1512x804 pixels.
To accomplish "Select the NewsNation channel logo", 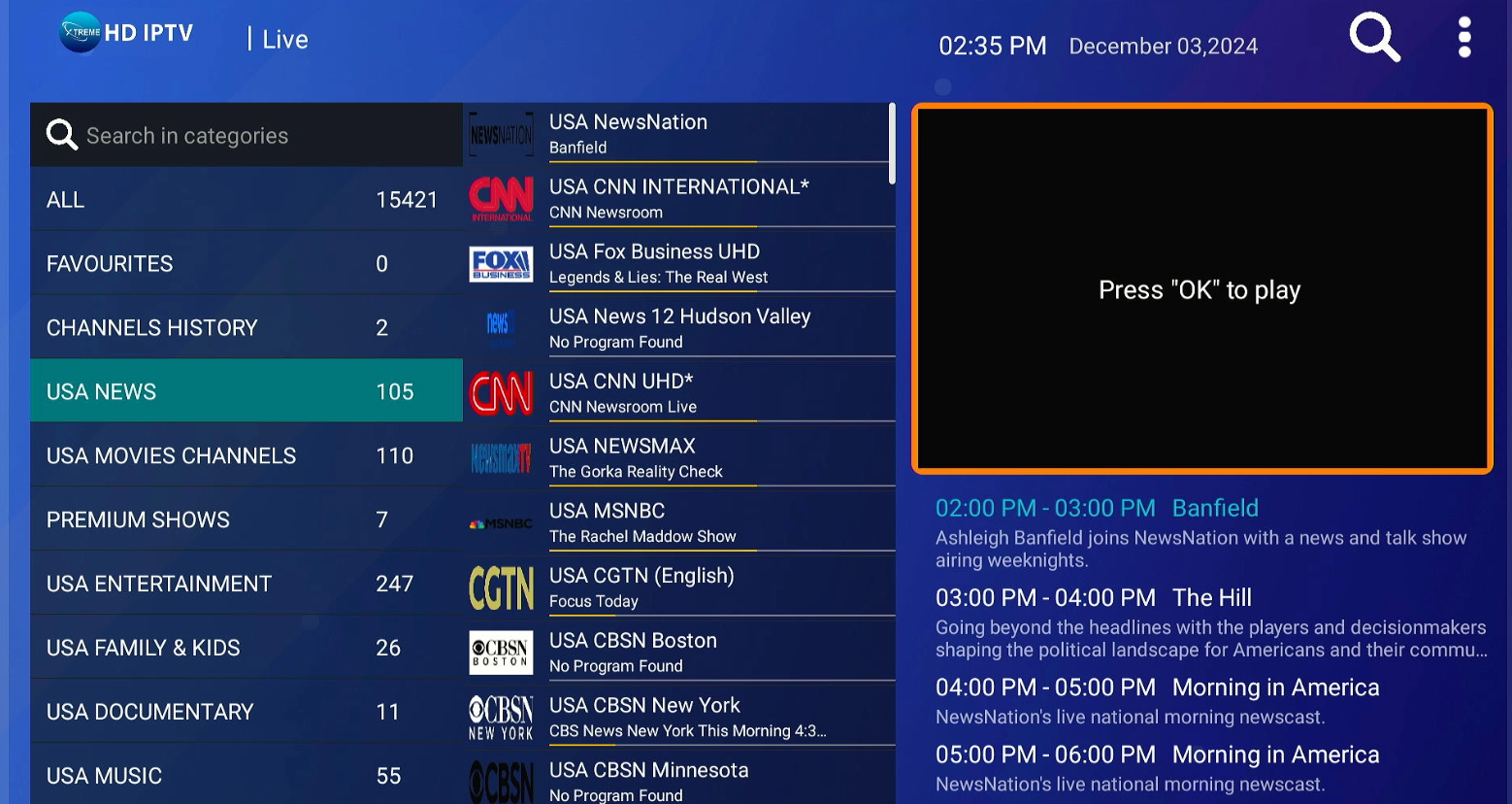I will (x=502, y=135).
